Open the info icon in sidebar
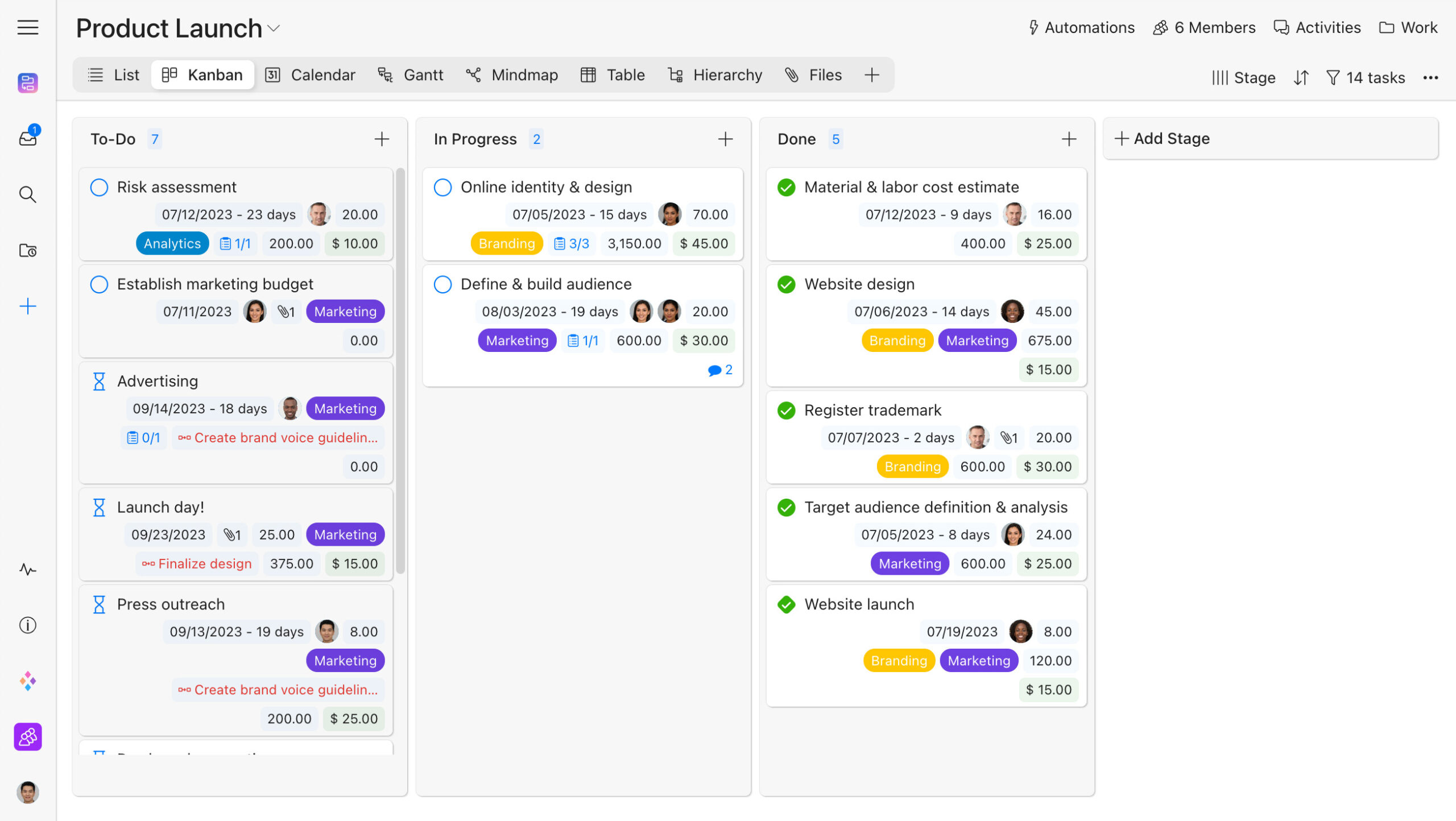The image size is (1456, 821). (27, 625)
